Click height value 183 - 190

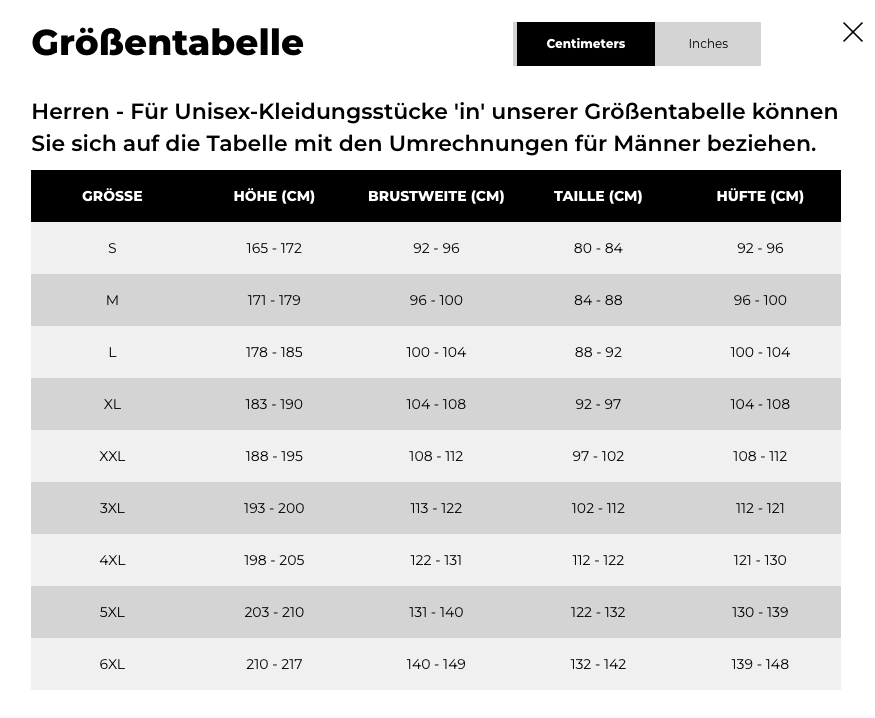click(x=274, y=404)
